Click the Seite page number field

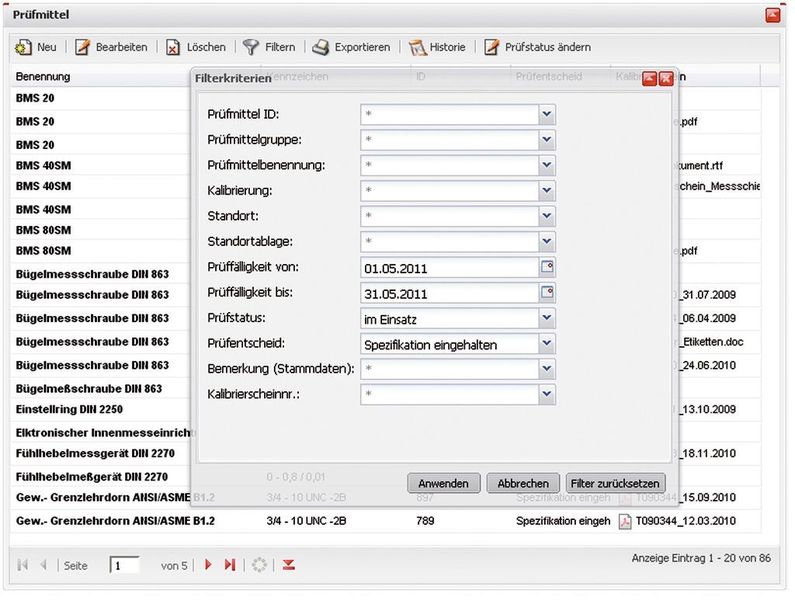tap(124, 565)
